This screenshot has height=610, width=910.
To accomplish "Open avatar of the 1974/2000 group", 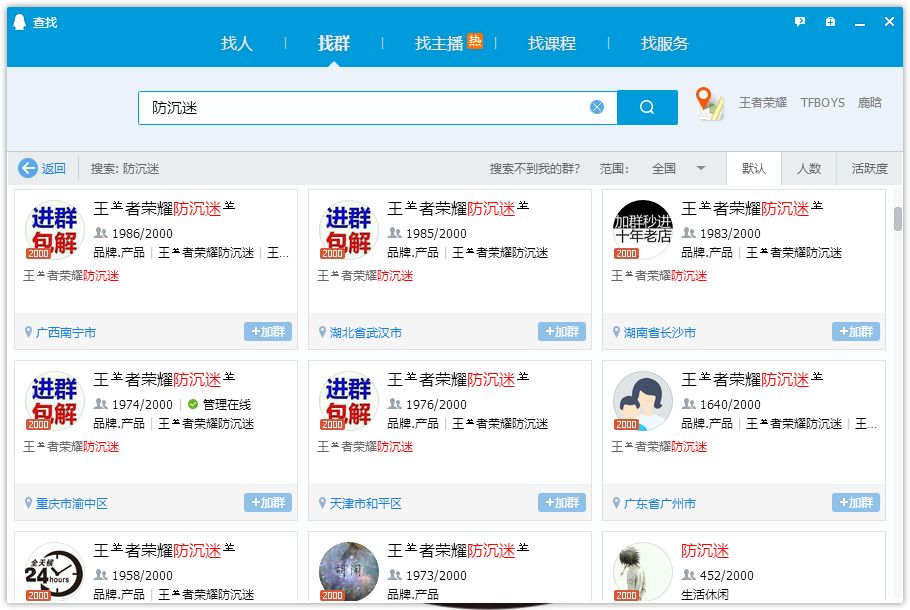I will [55, 401].
